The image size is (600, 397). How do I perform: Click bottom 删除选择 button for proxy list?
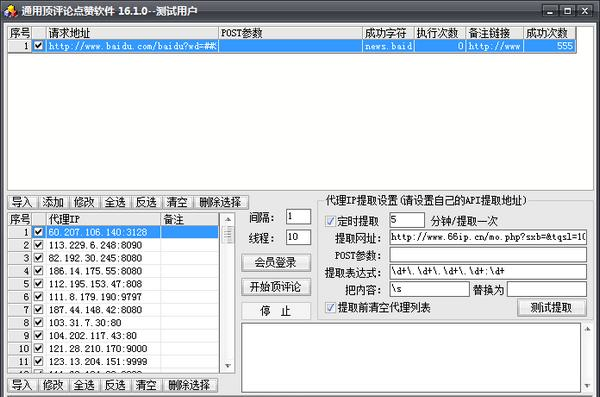tap(190, 385)
